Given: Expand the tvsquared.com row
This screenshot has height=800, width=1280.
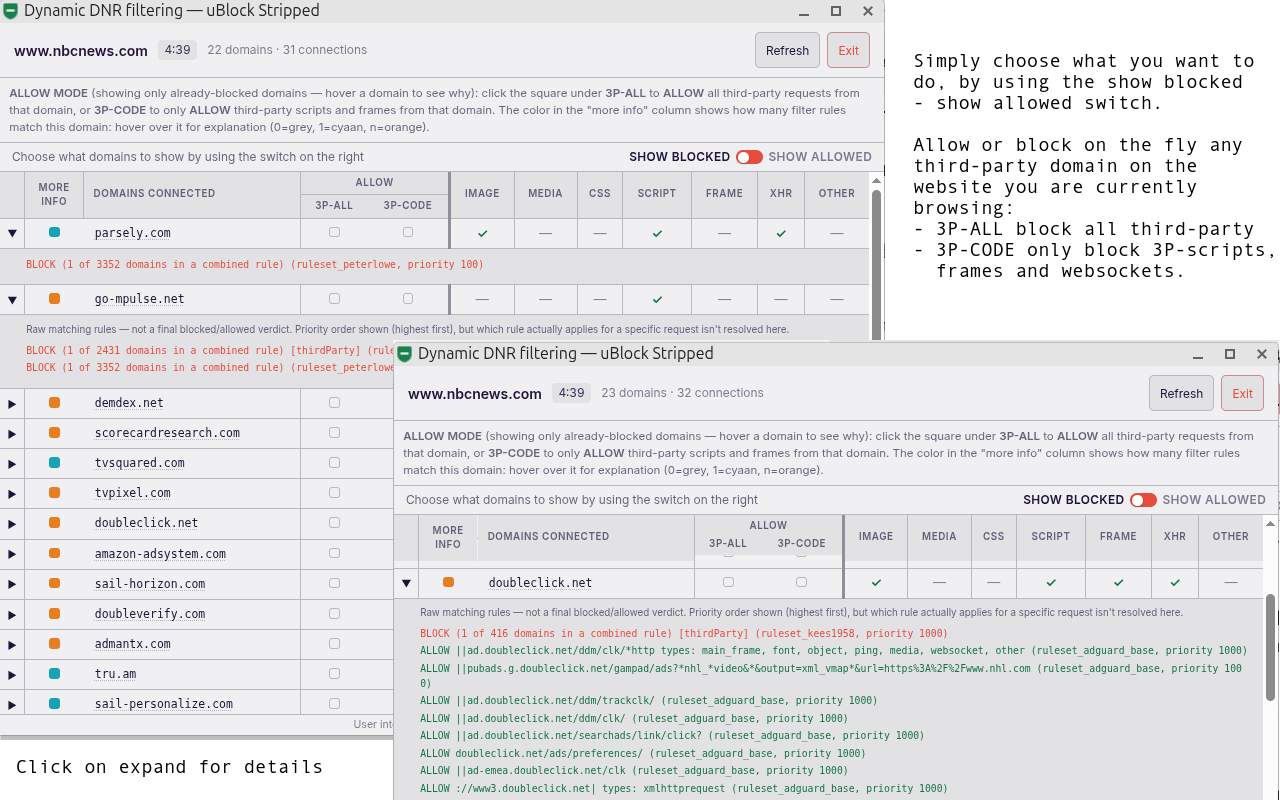Looking at the screenshot, I should (x=13, y=464).
